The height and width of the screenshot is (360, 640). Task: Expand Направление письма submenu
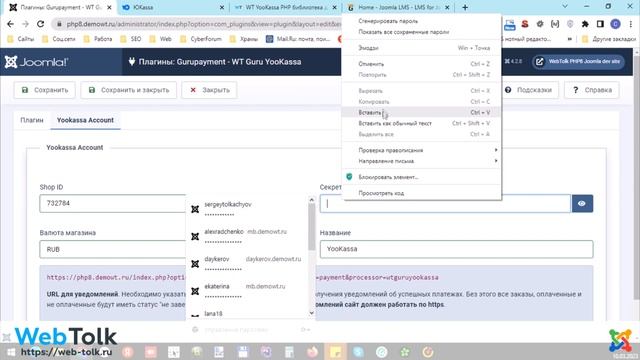421,161
